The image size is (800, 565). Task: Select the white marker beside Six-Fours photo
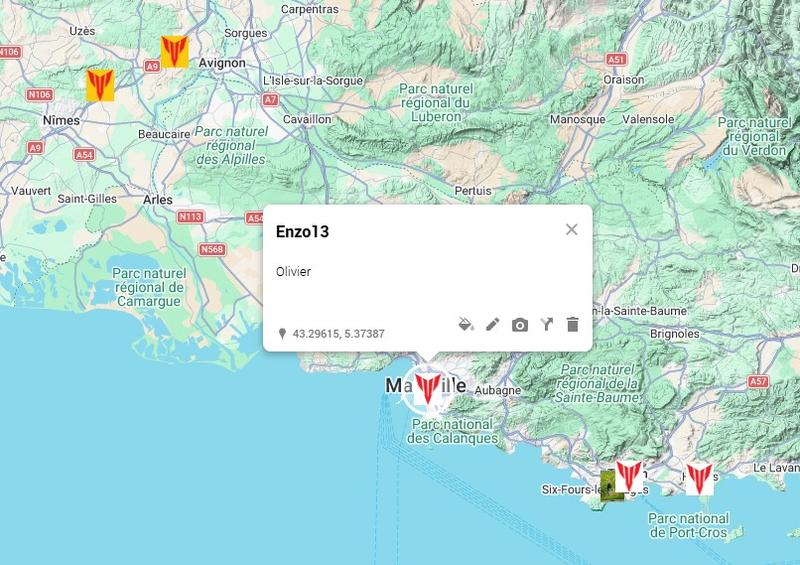[x=629, y=476]
